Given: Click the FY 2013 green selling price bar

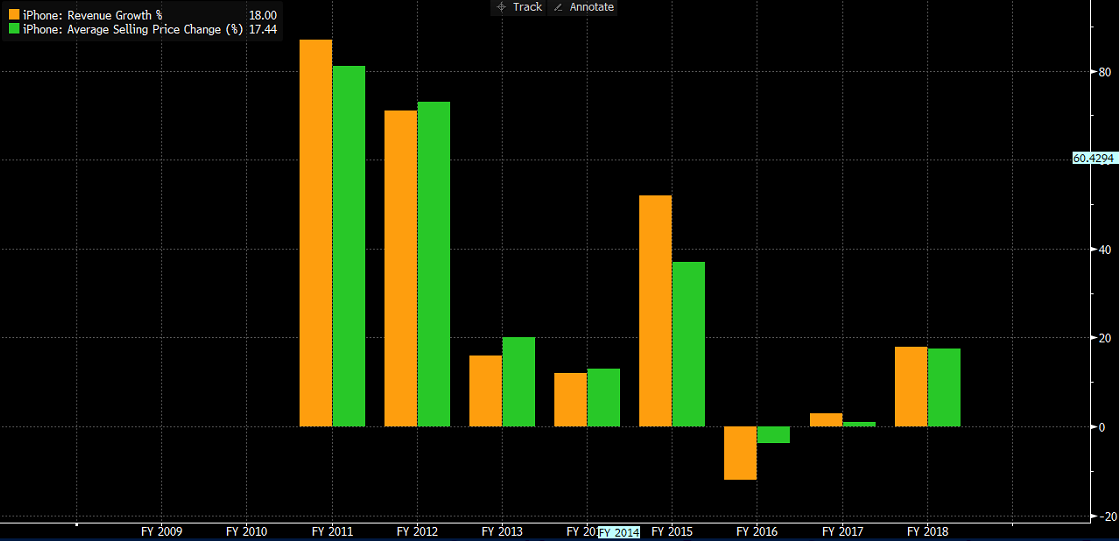Looking at the screenshot, I should [x=519, y=382].
